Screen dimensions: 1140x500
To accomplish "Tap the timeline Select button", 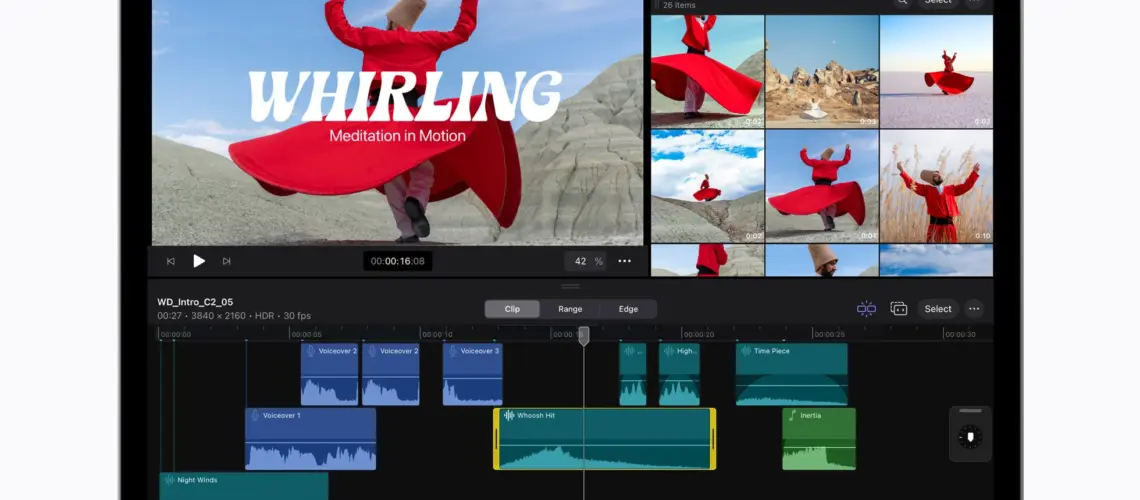I will (937, 309).
